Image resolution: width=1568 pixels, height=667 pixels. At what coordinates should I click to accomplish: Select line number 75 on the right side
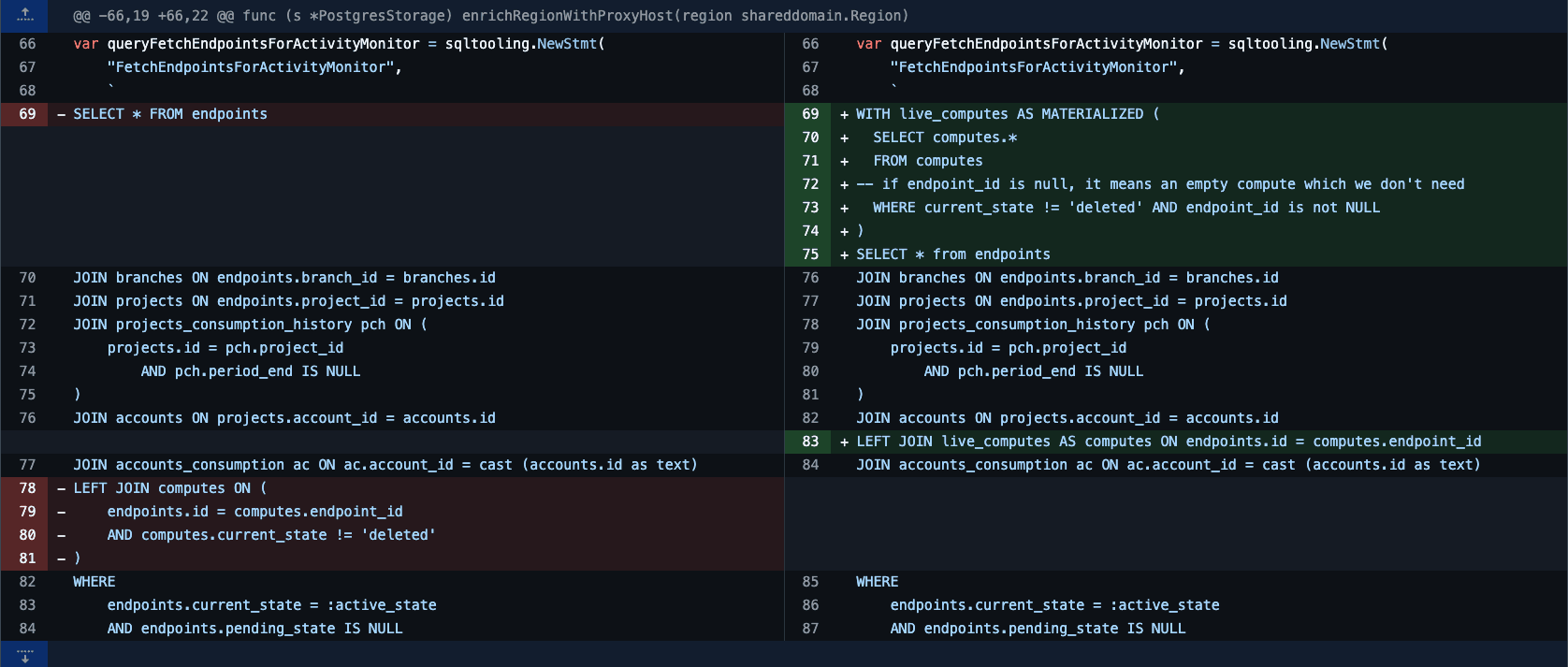point(810,254)
